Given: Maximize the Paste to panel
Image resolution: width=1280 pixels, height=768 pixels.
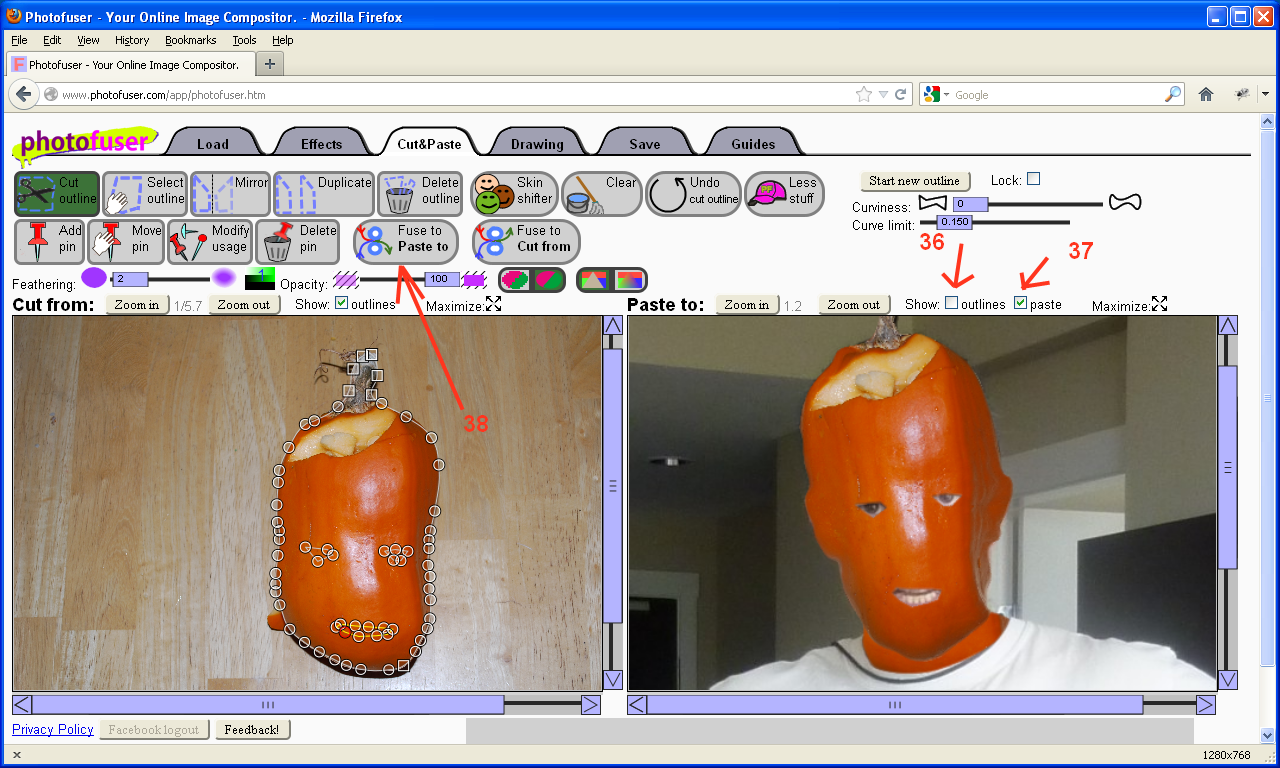Looking at the screenshot, I should point(1159,304).
